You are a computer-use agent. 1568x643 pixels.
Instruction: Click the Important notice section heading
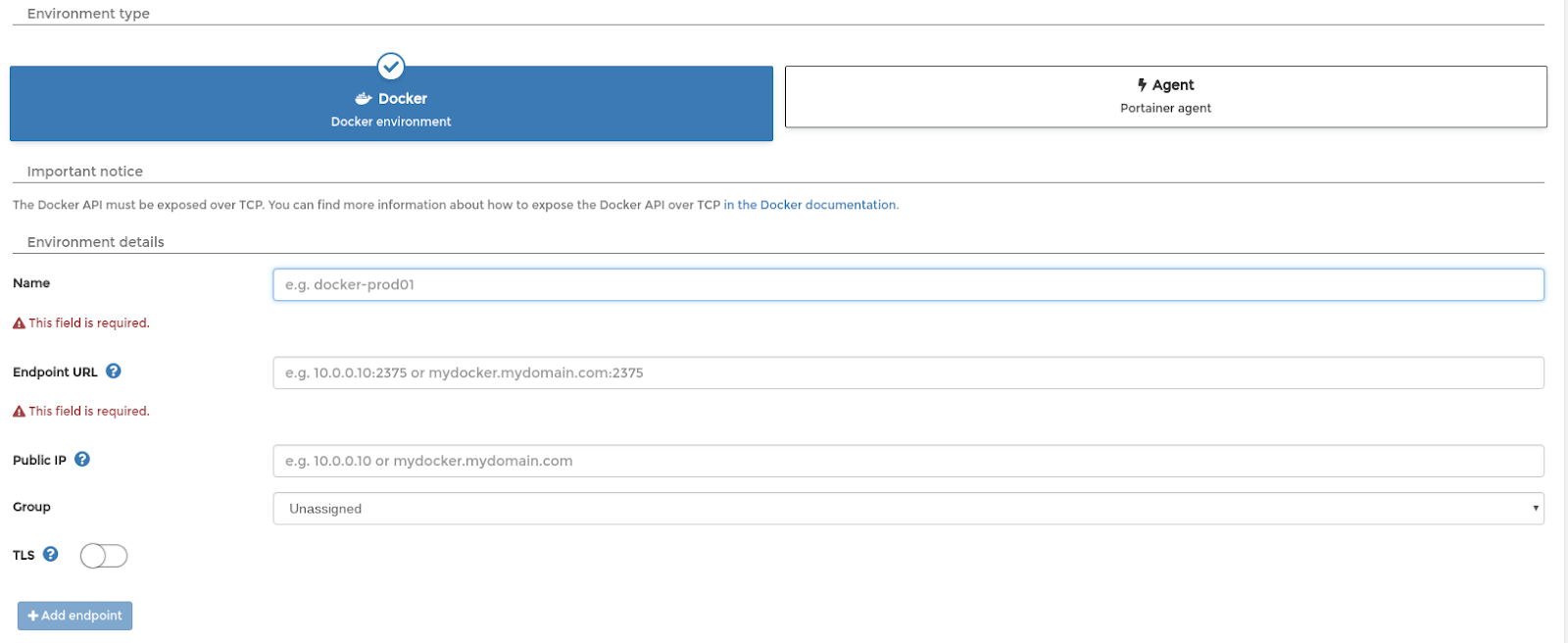click(85, 172)
